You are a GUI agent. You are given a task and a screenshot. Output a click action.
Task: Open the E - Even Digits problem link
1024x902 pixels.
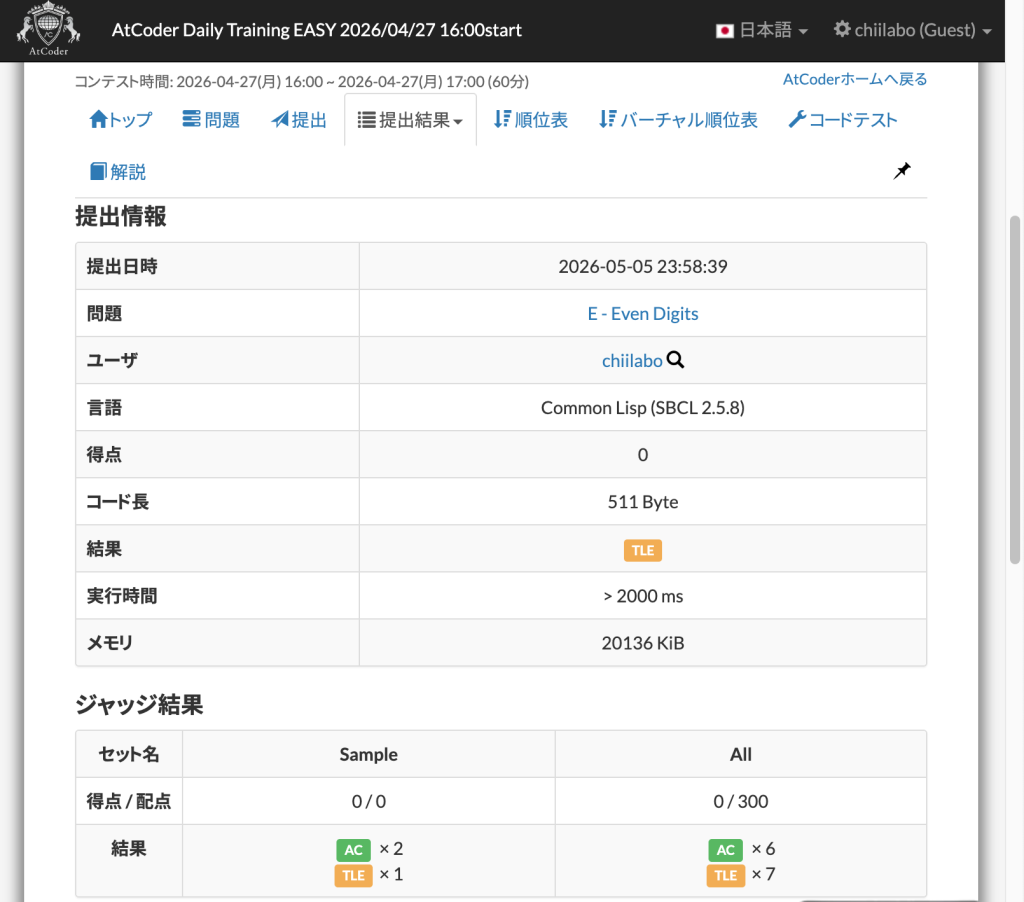click(643, 314)
